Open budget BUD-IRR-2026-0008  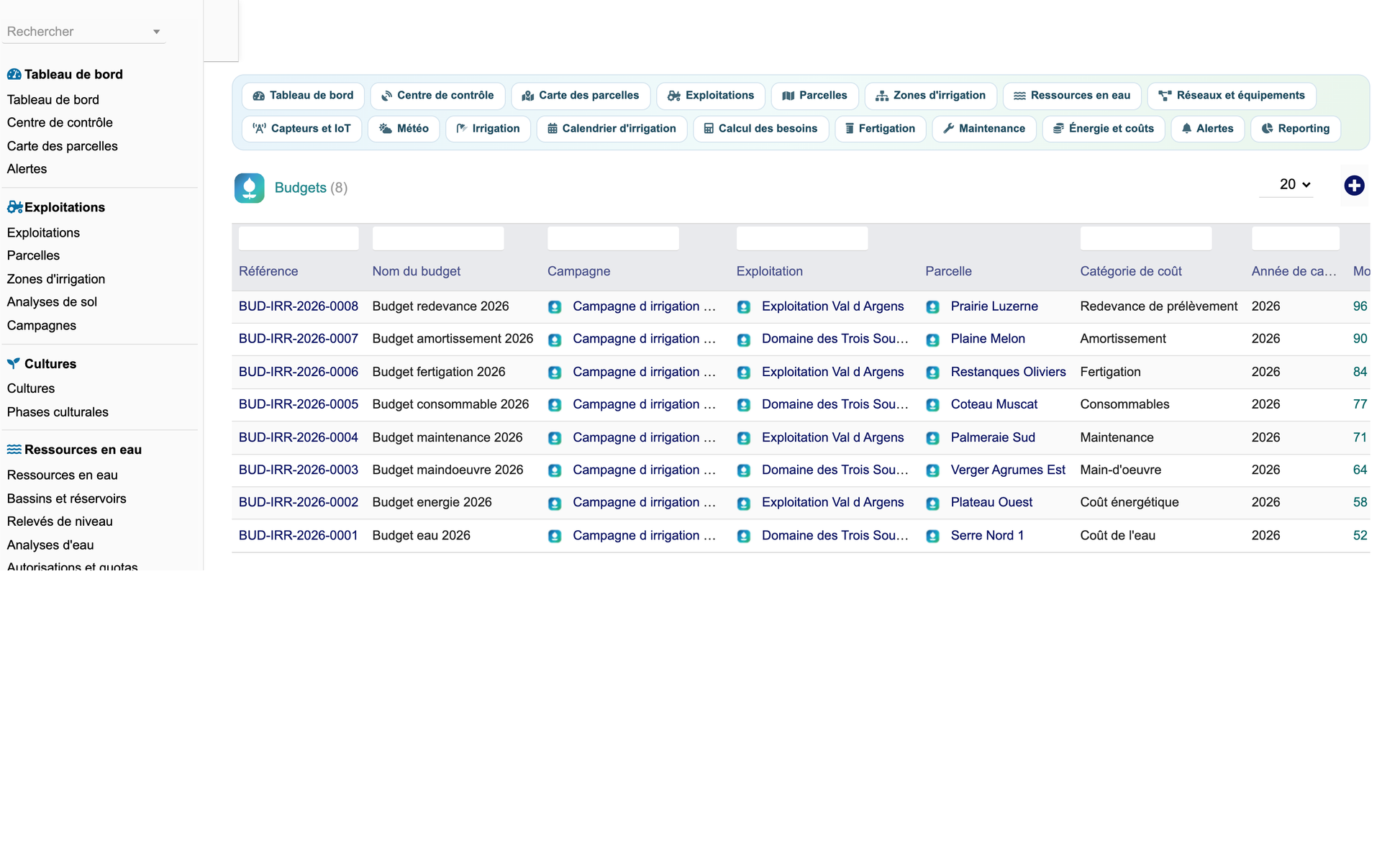299,306
